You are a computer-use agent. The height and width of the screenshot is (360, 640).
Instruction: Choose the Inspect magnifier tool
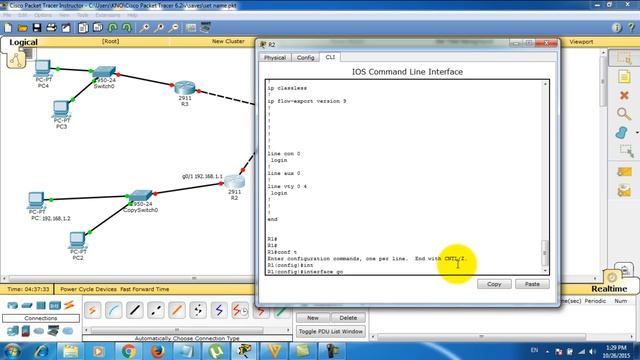[624, 113]
